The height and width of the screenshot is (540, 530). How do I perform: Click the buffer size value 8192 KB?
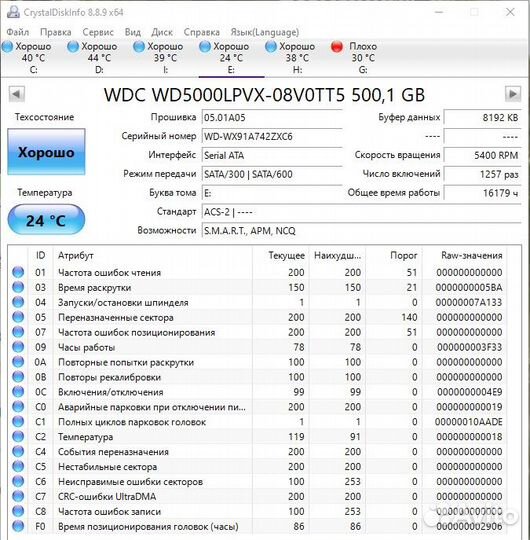point(482,118)
